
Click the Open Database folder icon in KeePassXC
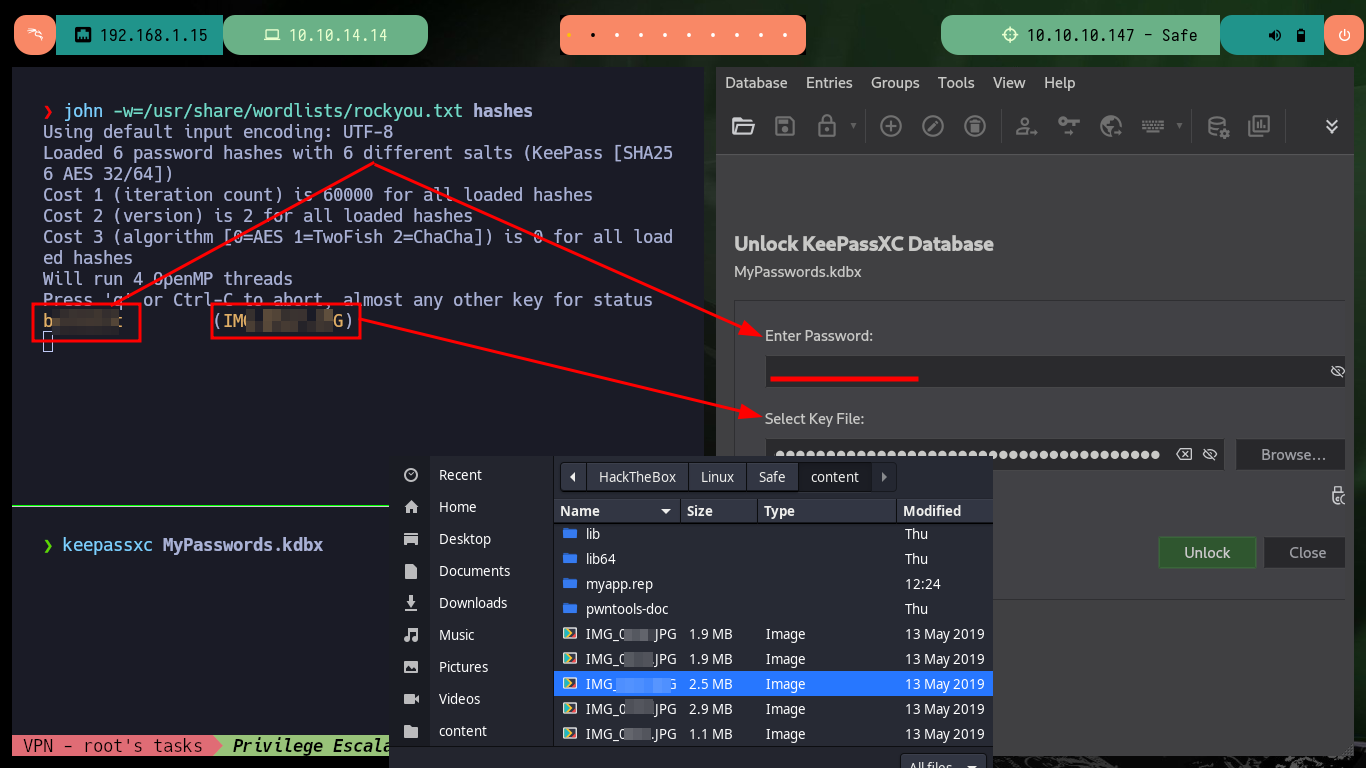tap(743, 126)
